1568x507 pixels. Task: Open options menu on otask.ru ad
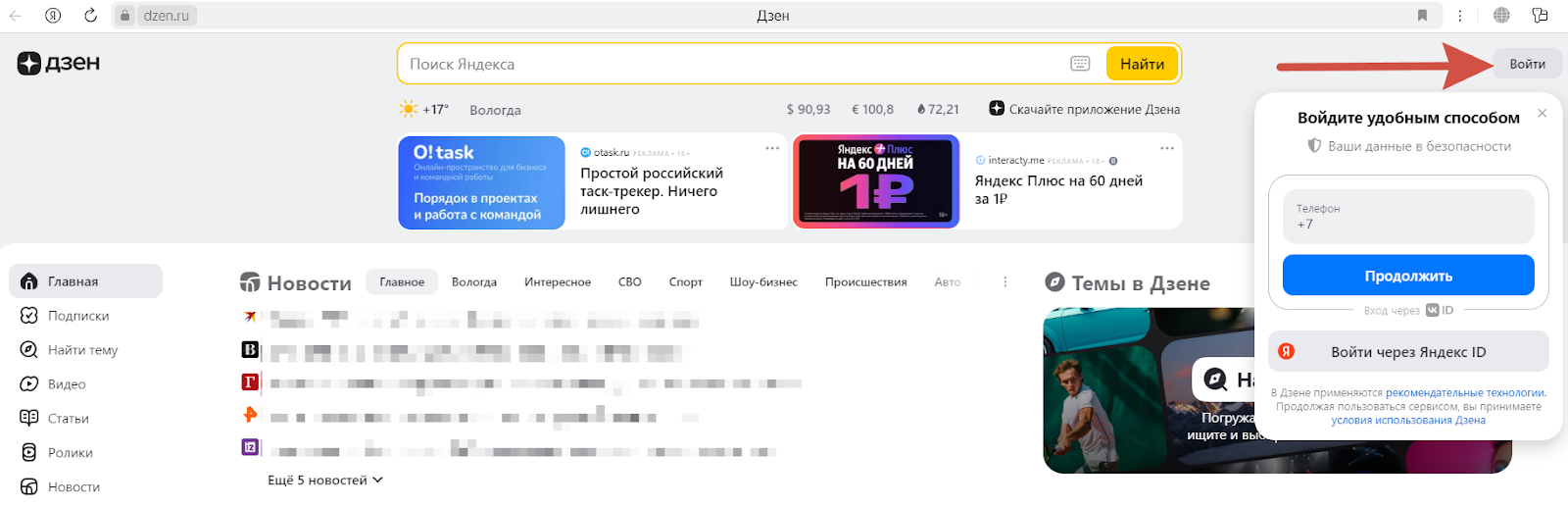pos(772,148)
